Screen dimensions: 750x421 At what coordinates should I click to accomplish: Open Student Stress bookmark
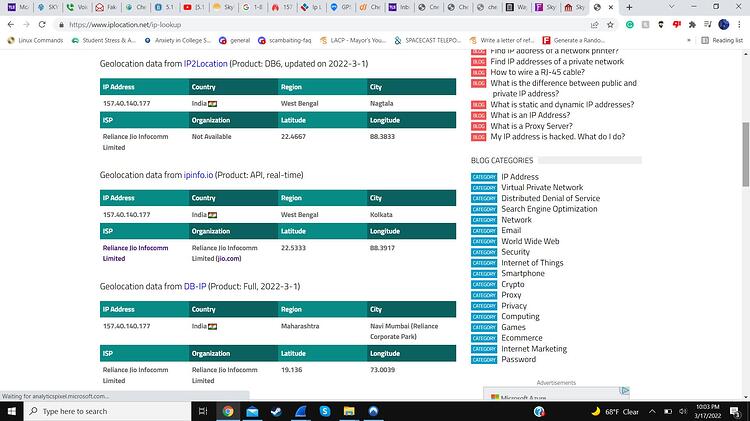103,40
